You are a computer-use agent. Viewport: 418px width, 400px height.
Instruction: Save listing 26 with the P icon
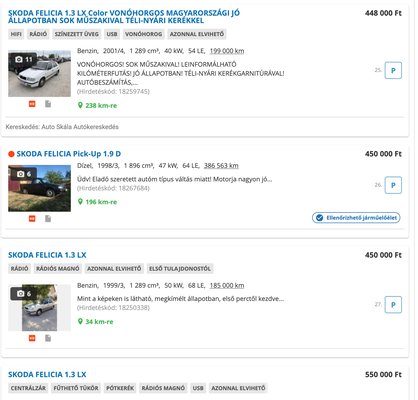pyautogui.click(x=393, y=185)
